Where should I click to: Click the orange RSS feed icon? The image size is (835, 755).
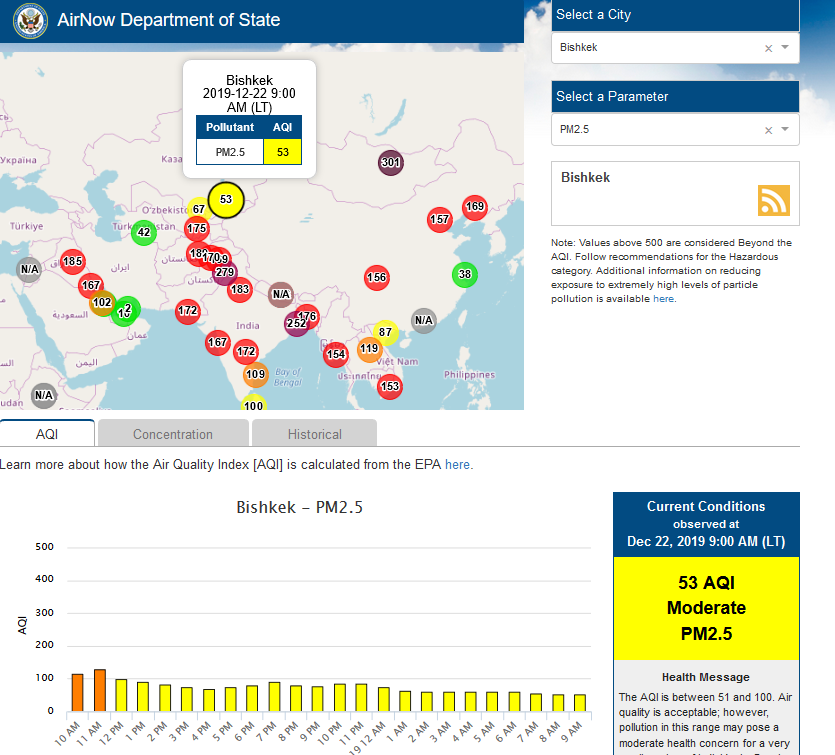pos(773,200)
